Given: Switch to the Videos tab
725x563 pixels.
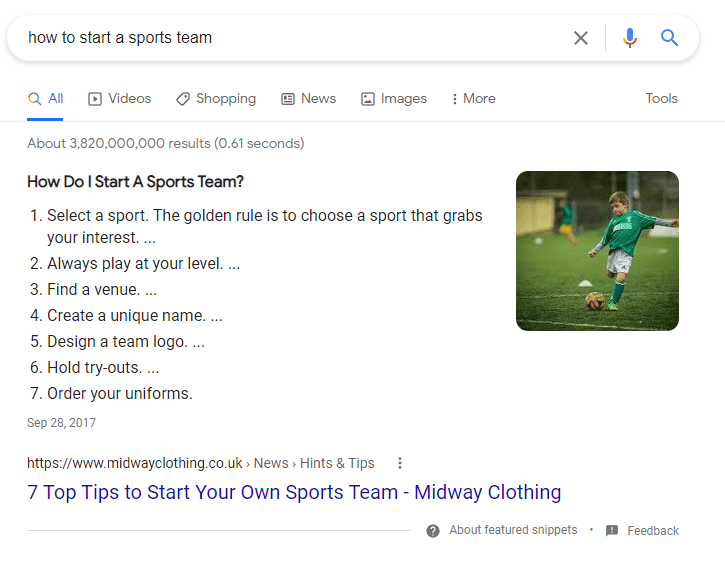Looking at the screenshot, I should pyautogui.click(x=119, y=98).
